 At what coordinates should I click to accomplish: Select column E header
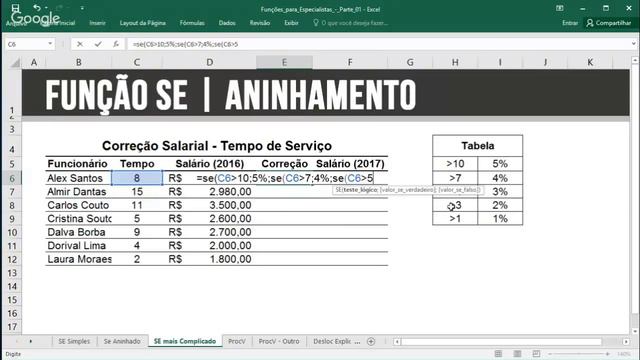point(284,62)
